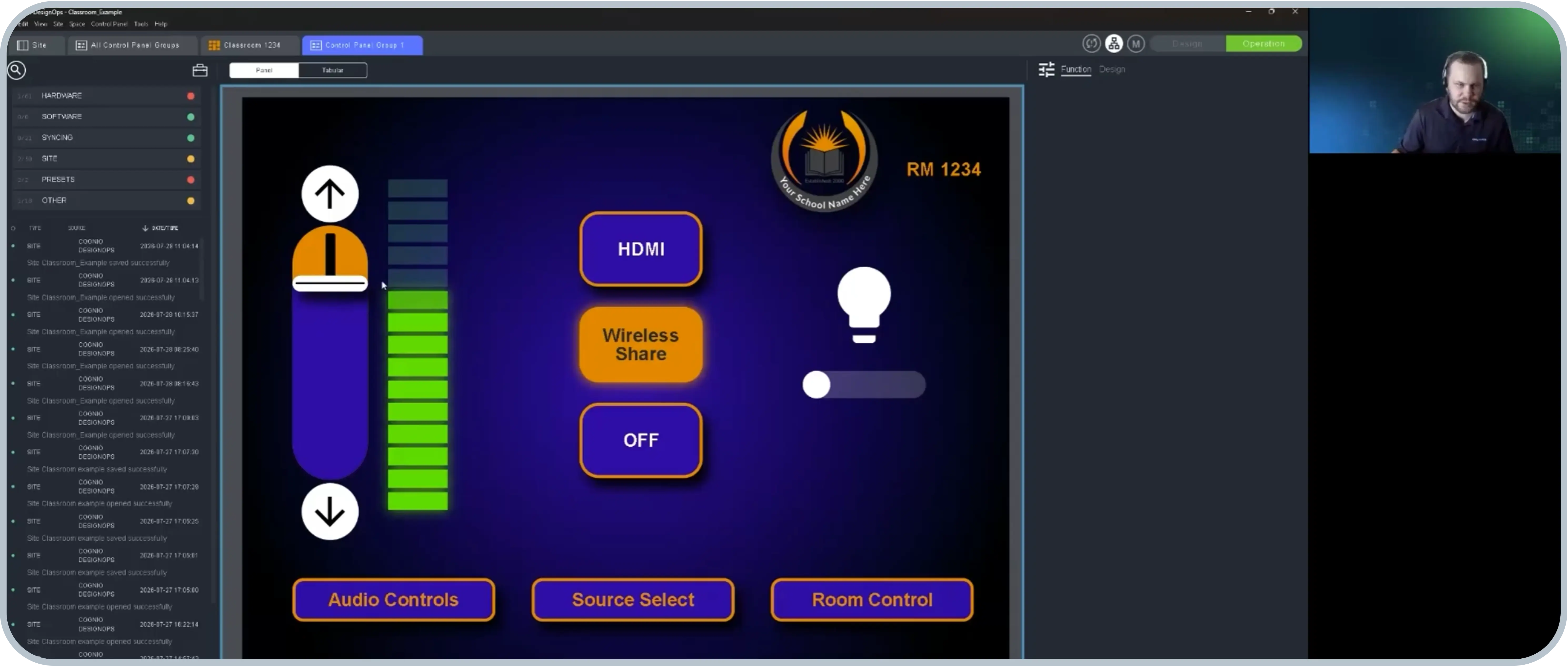Select the Panel view toggle
The width and height of the screenshot is (1568, 666).
264,71
